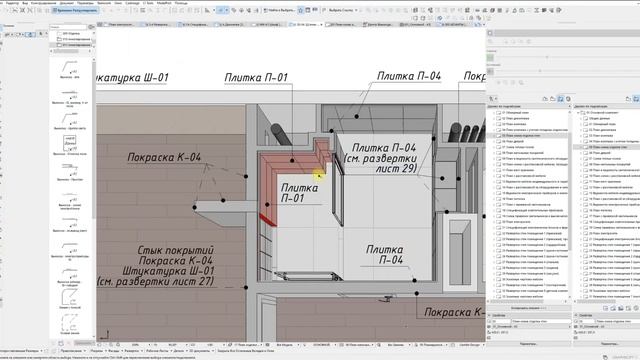
Task: Open the Teamwork menu
Action: click(104, 3)
